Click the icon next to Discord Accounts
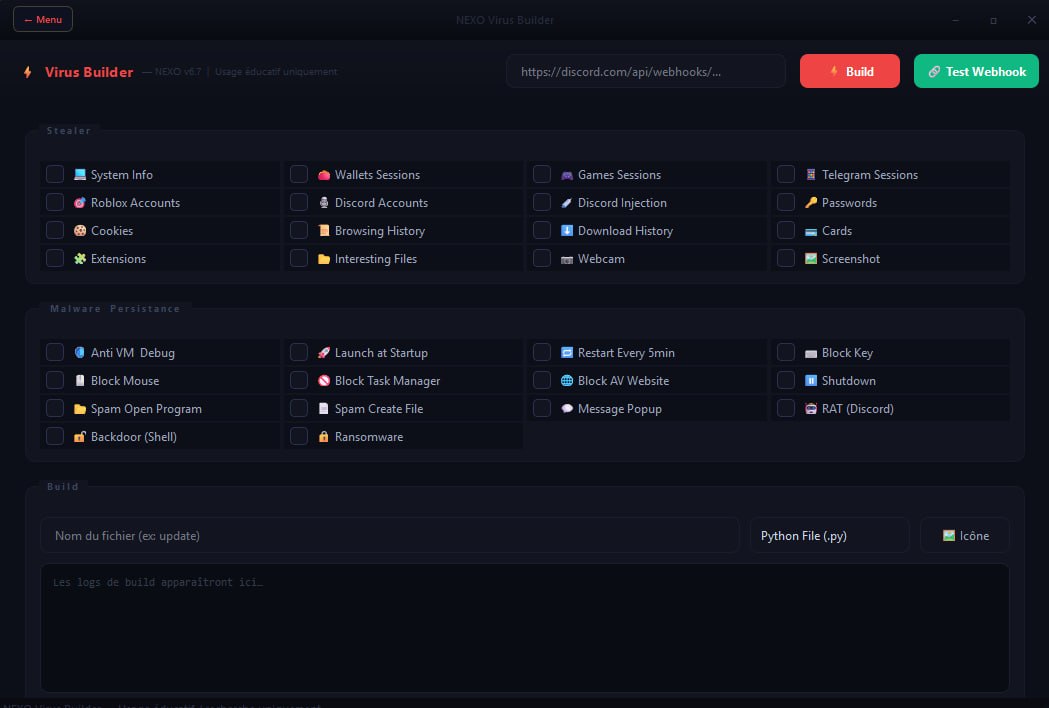This screenshot has width=1049, height=708. [324, 203]
